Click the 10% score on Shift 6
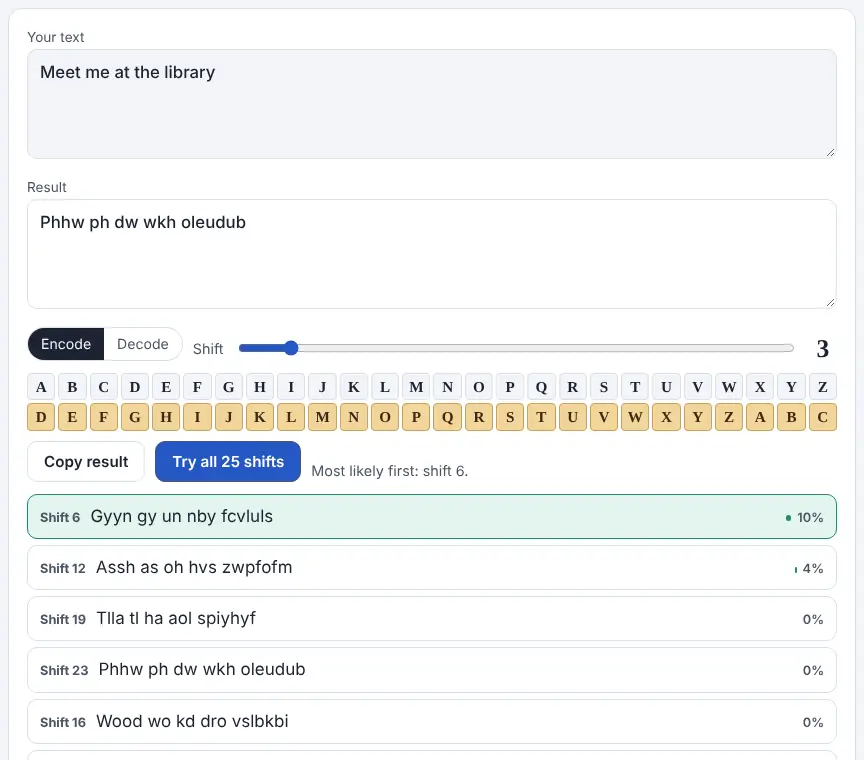864x760 pixels. (809, 518)
